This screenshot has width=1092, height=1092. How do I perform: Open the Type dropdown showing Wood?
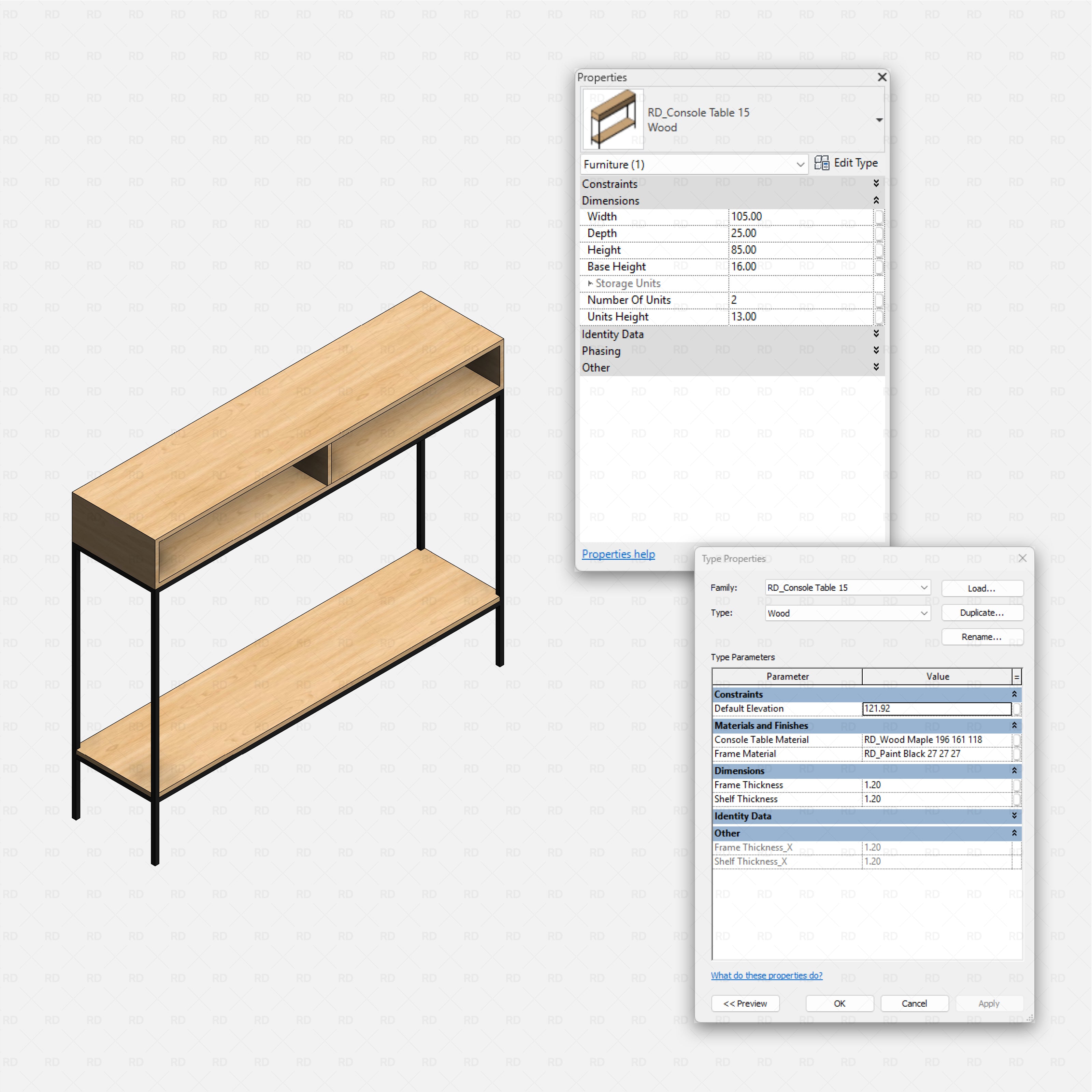(x=923, y=613)
